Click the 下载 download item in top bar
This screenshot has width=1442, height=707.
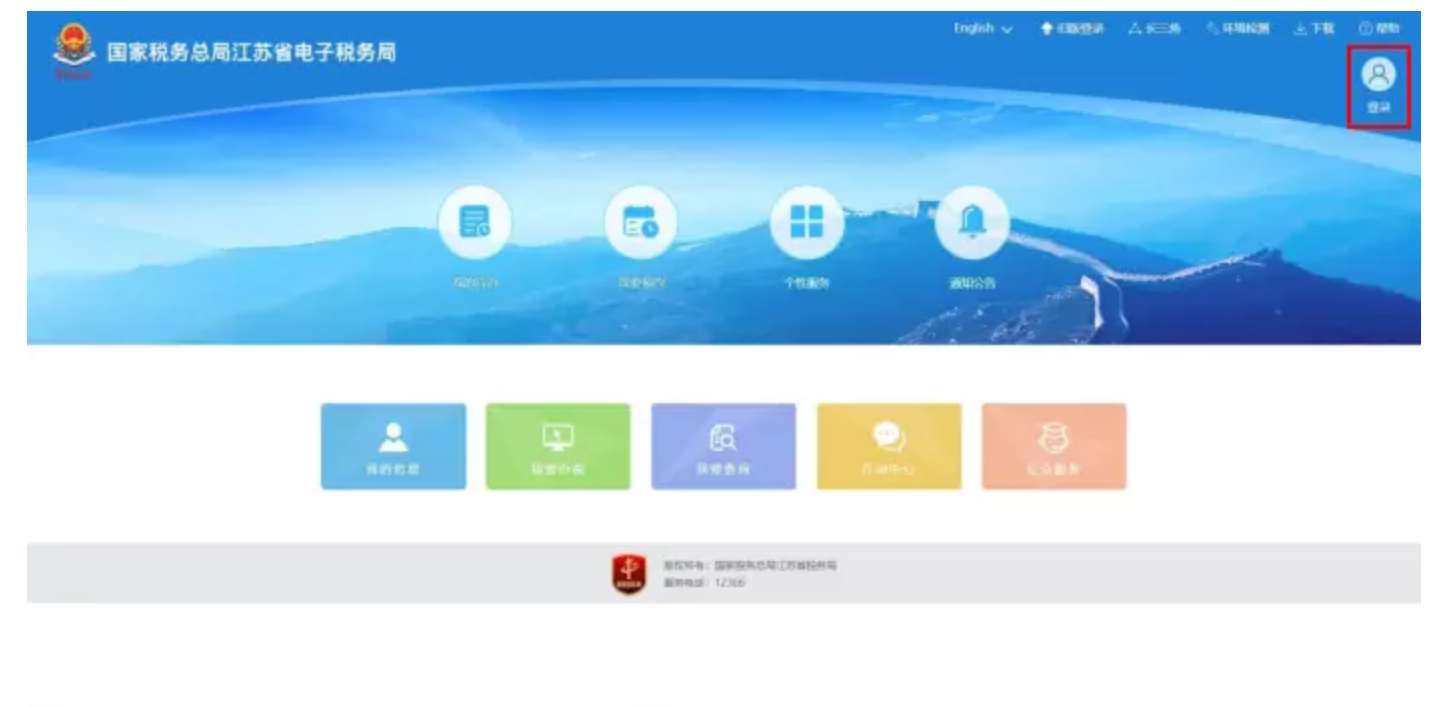[1314, 29]
